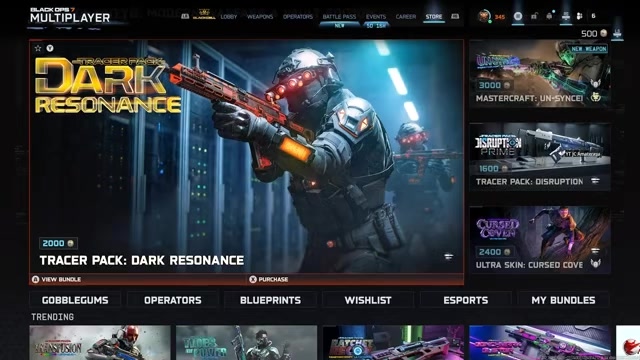Click the Black Ops 7 Multiplayer title
Screen dimensions: 640x360
70,15
